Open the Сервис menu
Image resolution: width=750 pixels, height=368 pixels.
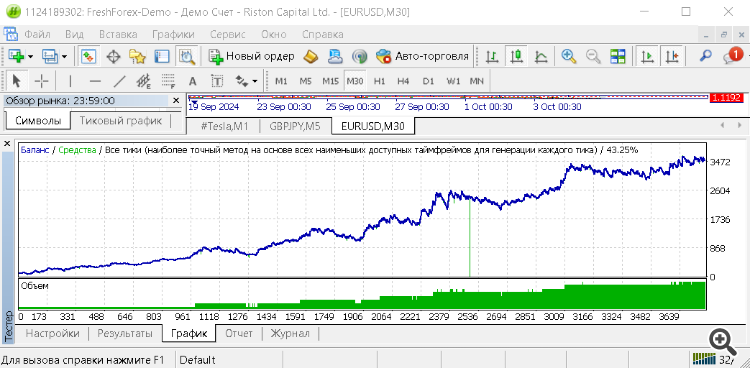pyautogui.click(x=228, y=34)
